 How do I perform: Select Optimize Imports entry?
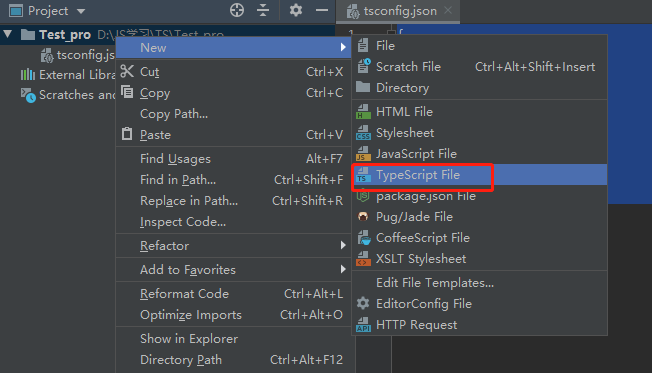(233, 315)
